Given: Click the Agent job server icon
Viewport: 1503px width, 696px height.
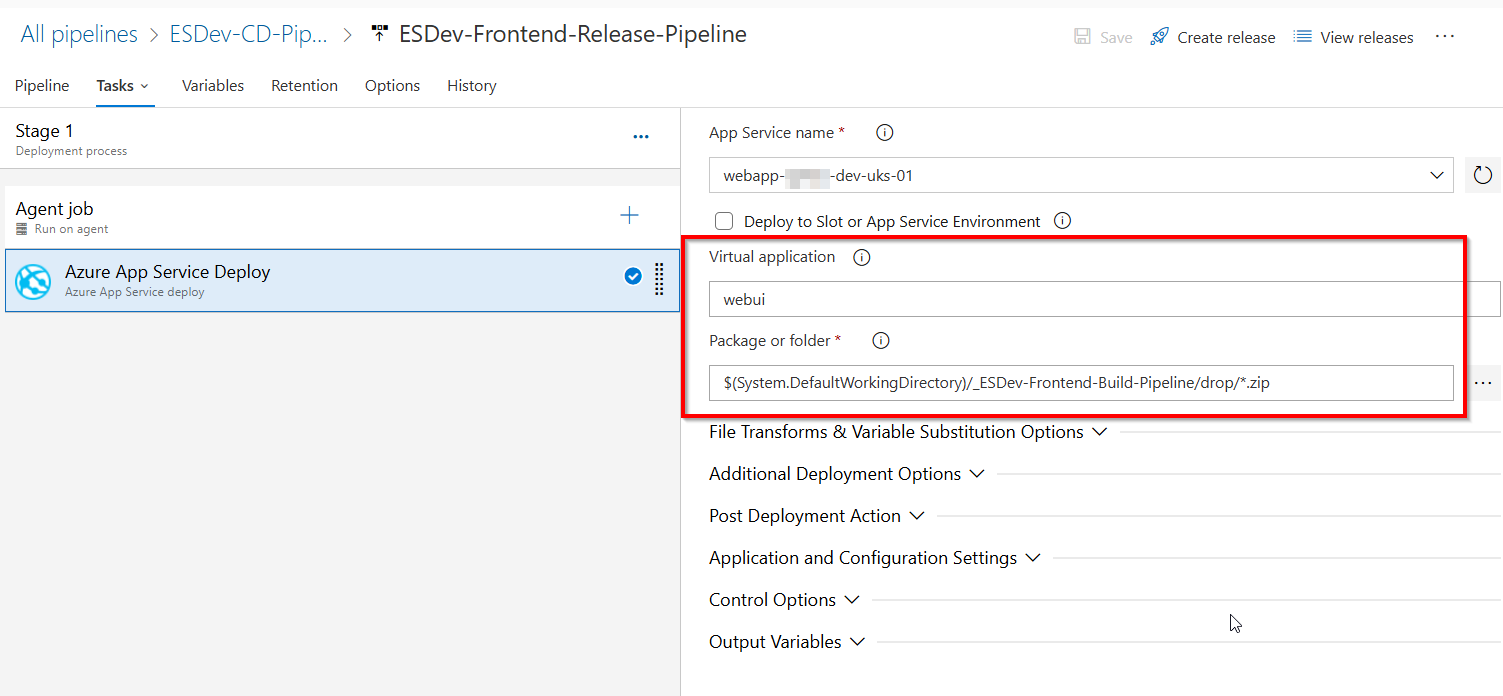Looking at the screenshot, I should (22, 229).
